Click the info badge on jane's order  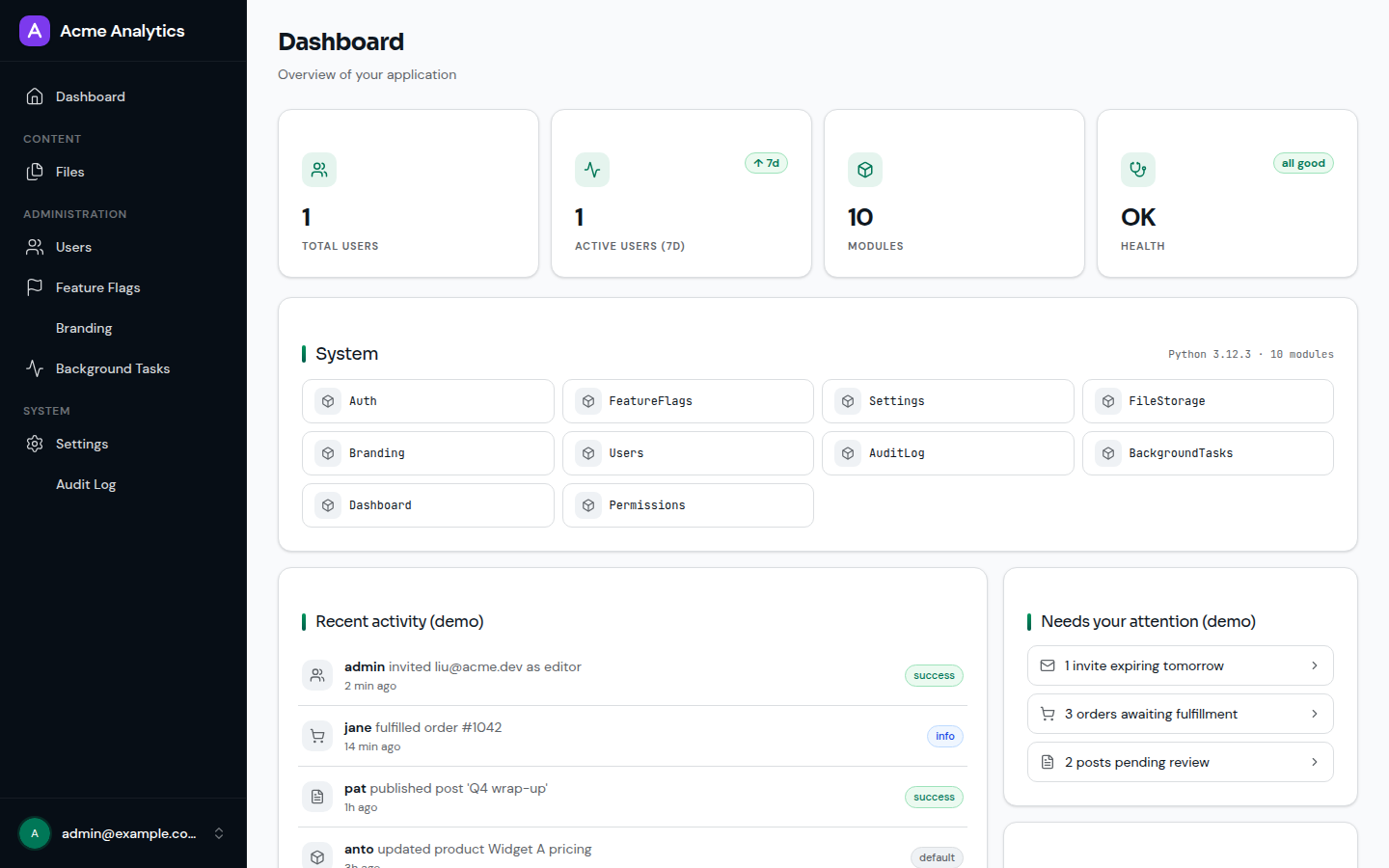pos(945,737)
